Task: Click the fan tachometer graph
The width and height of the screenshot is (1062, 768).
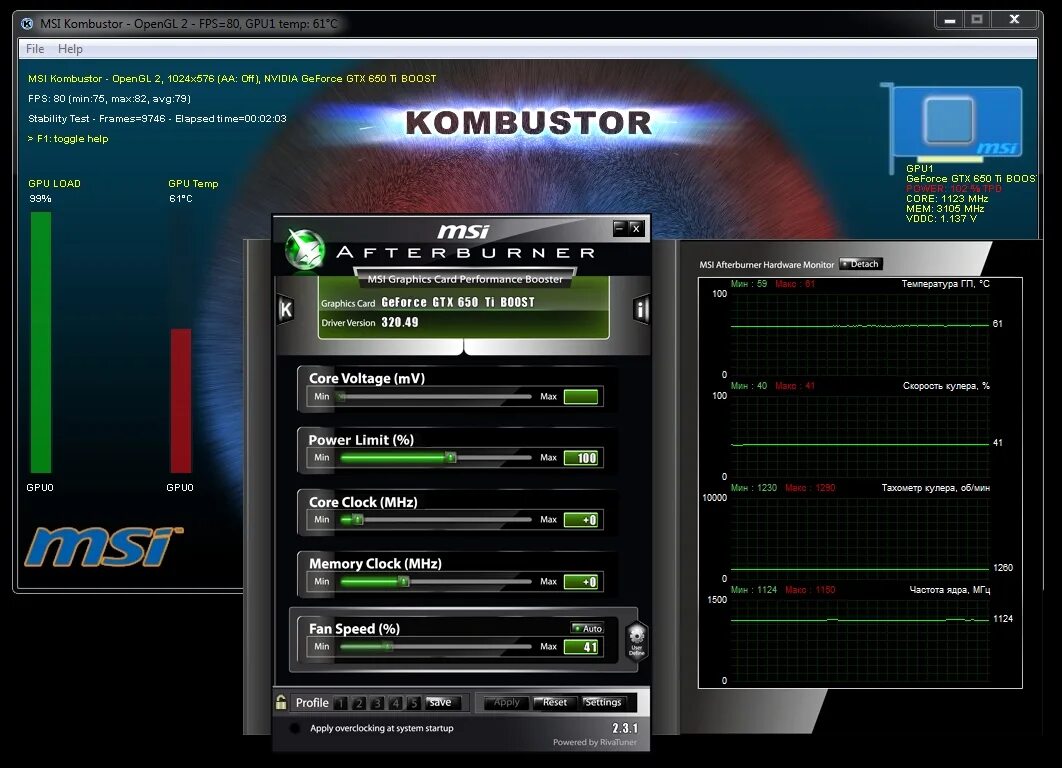Action: point(859,538)
